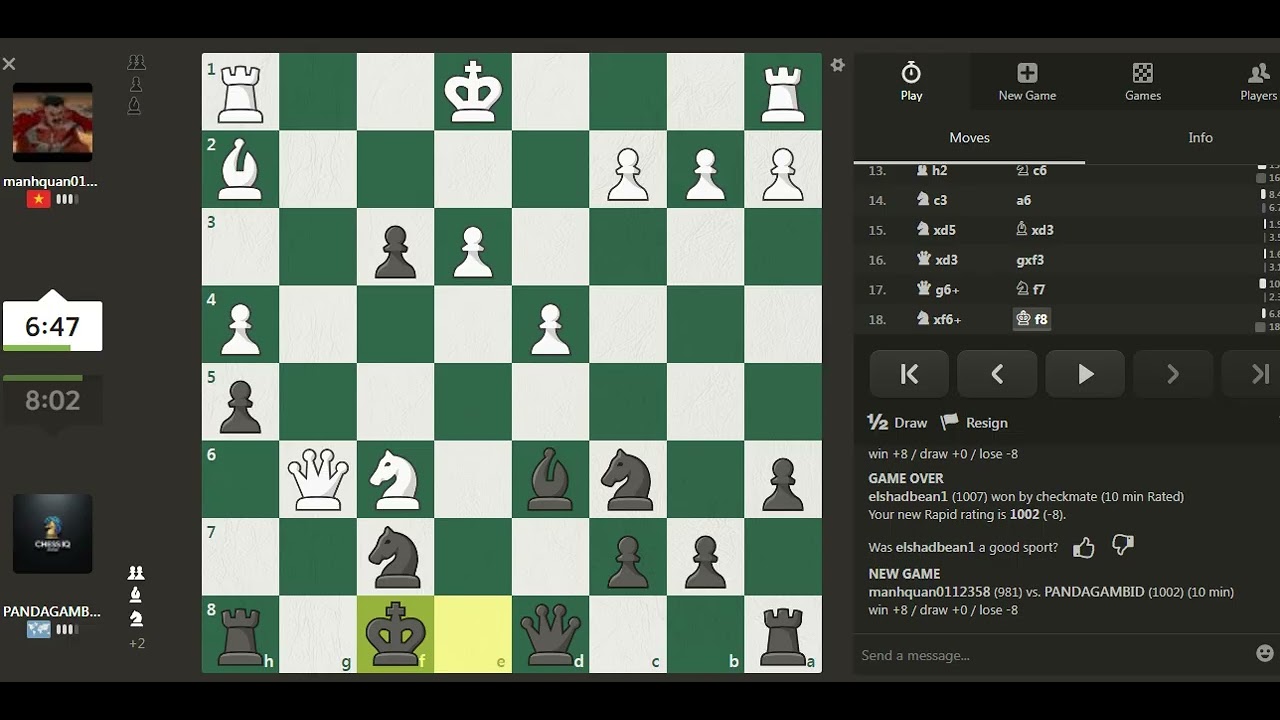The image size is (1280, 720).
Task: Click the 6:47 top player clock
Action: (52, 326)
